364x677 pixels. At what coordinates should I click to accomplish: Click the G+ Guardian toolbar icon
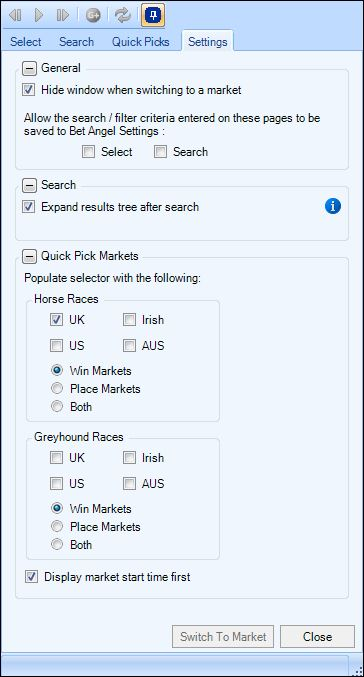93,16
